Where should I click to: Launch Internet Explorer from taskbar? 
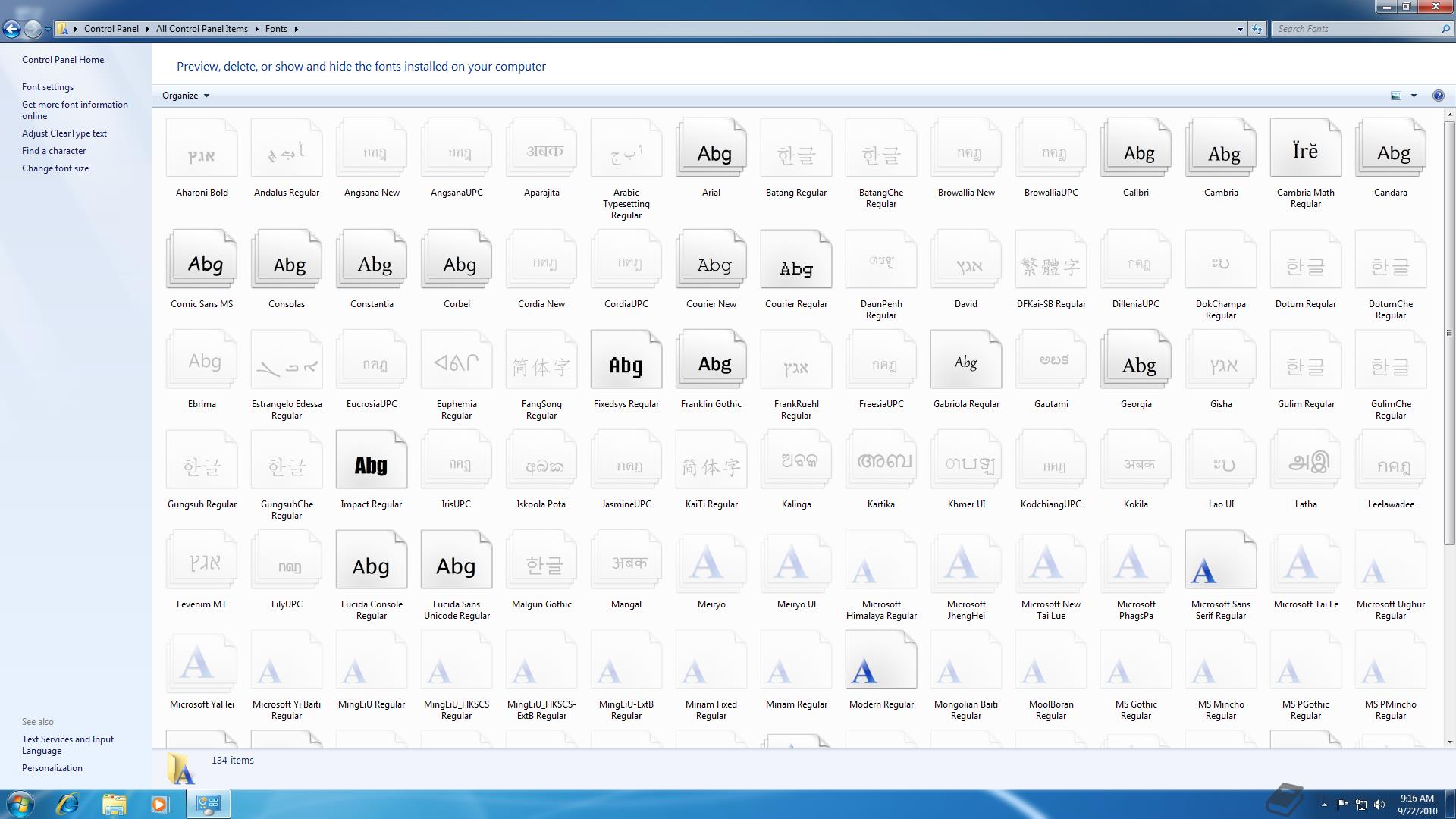pos(68,804)
